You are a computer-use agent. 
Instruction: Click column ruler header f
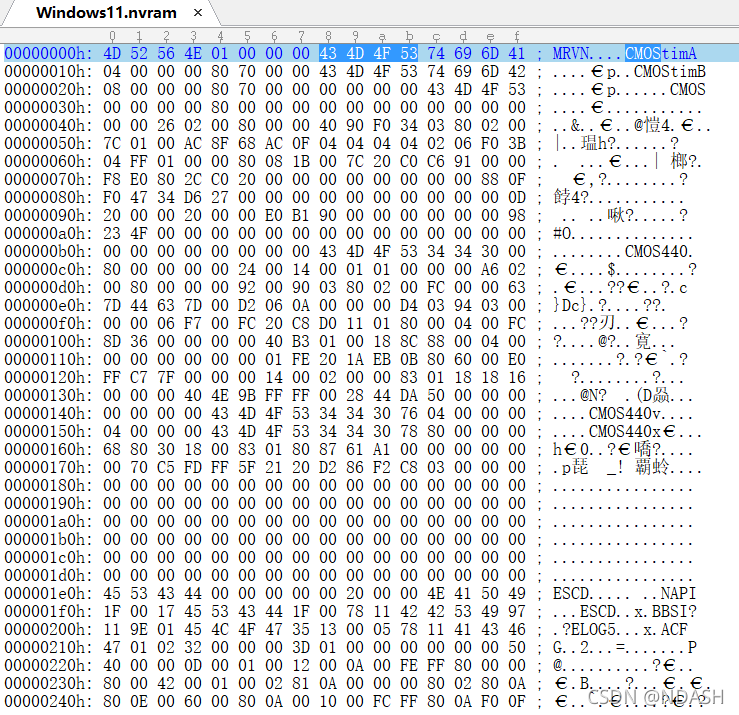coord(517,36)
